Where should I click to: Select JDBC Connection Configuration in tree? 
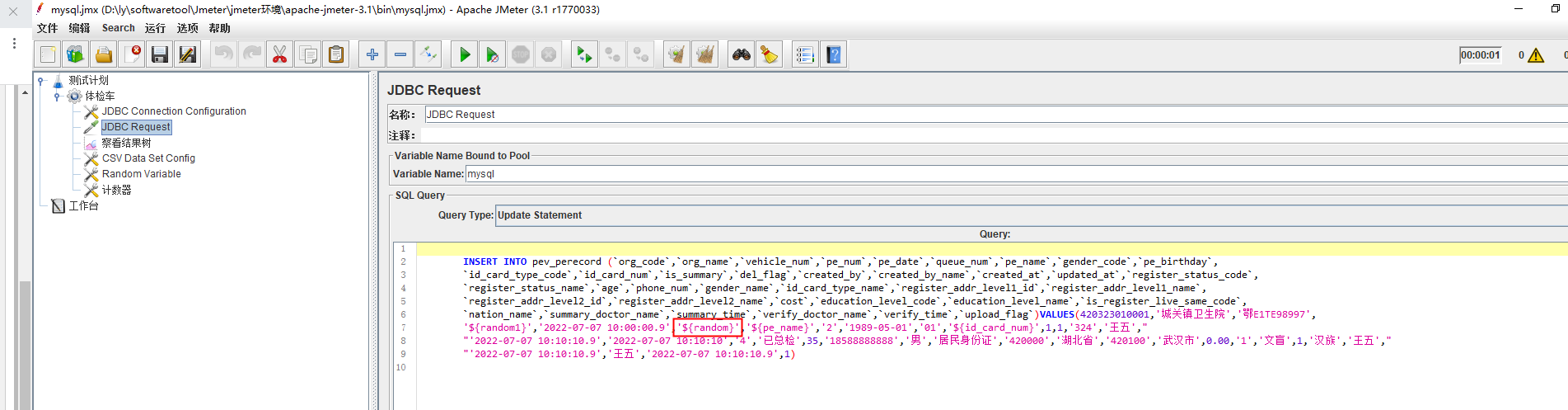[174, 111]
